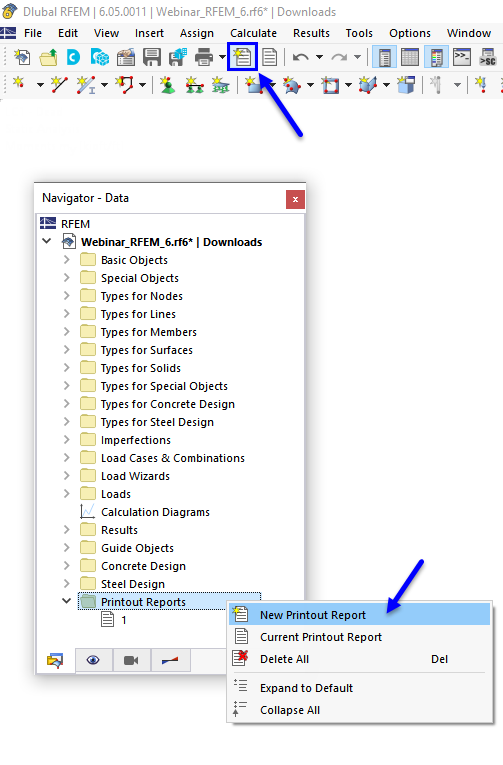Choose Current Printout Report in context menu

(360, 637)
